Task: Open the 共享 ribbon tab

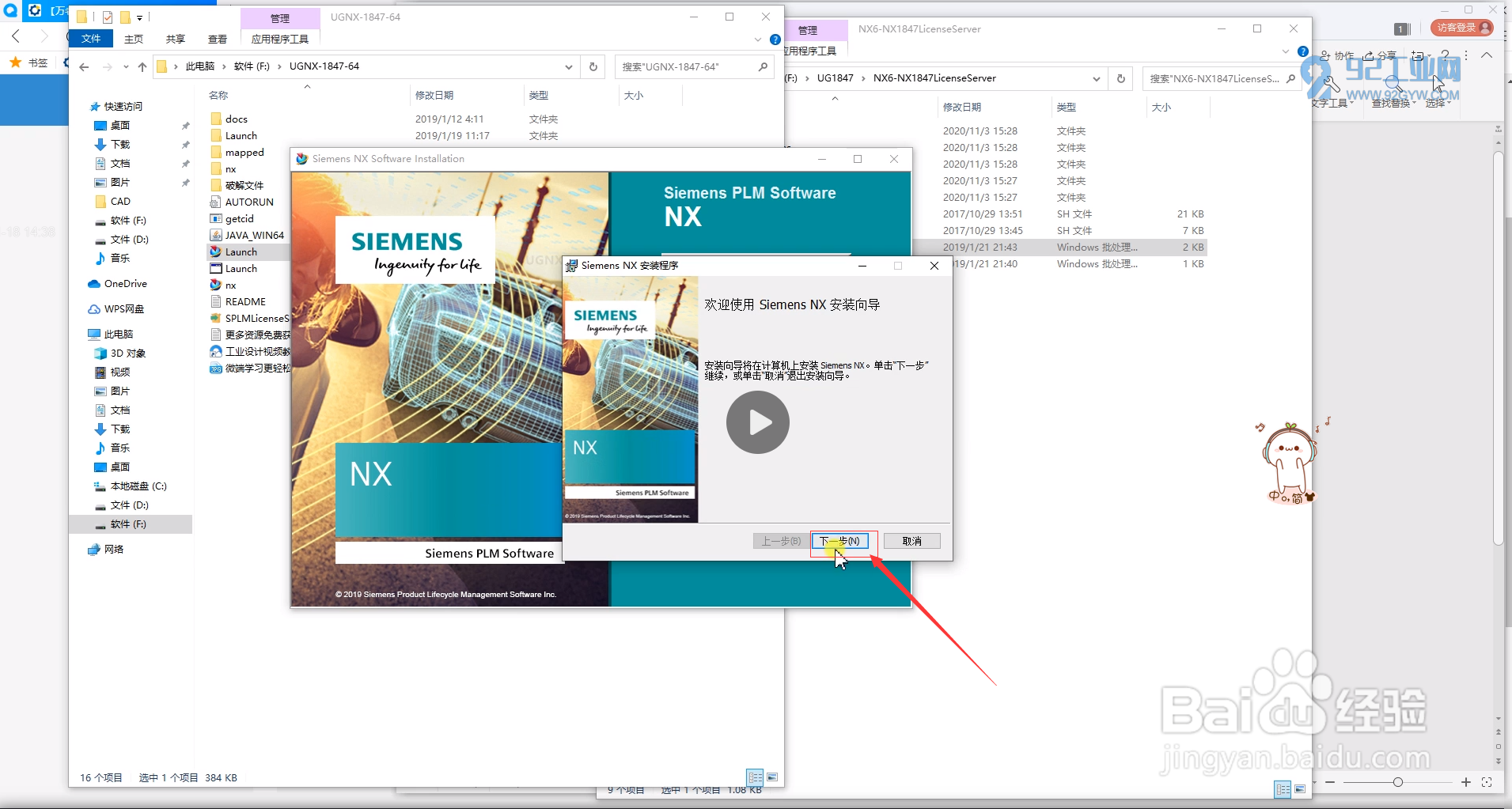Action: 176,39
